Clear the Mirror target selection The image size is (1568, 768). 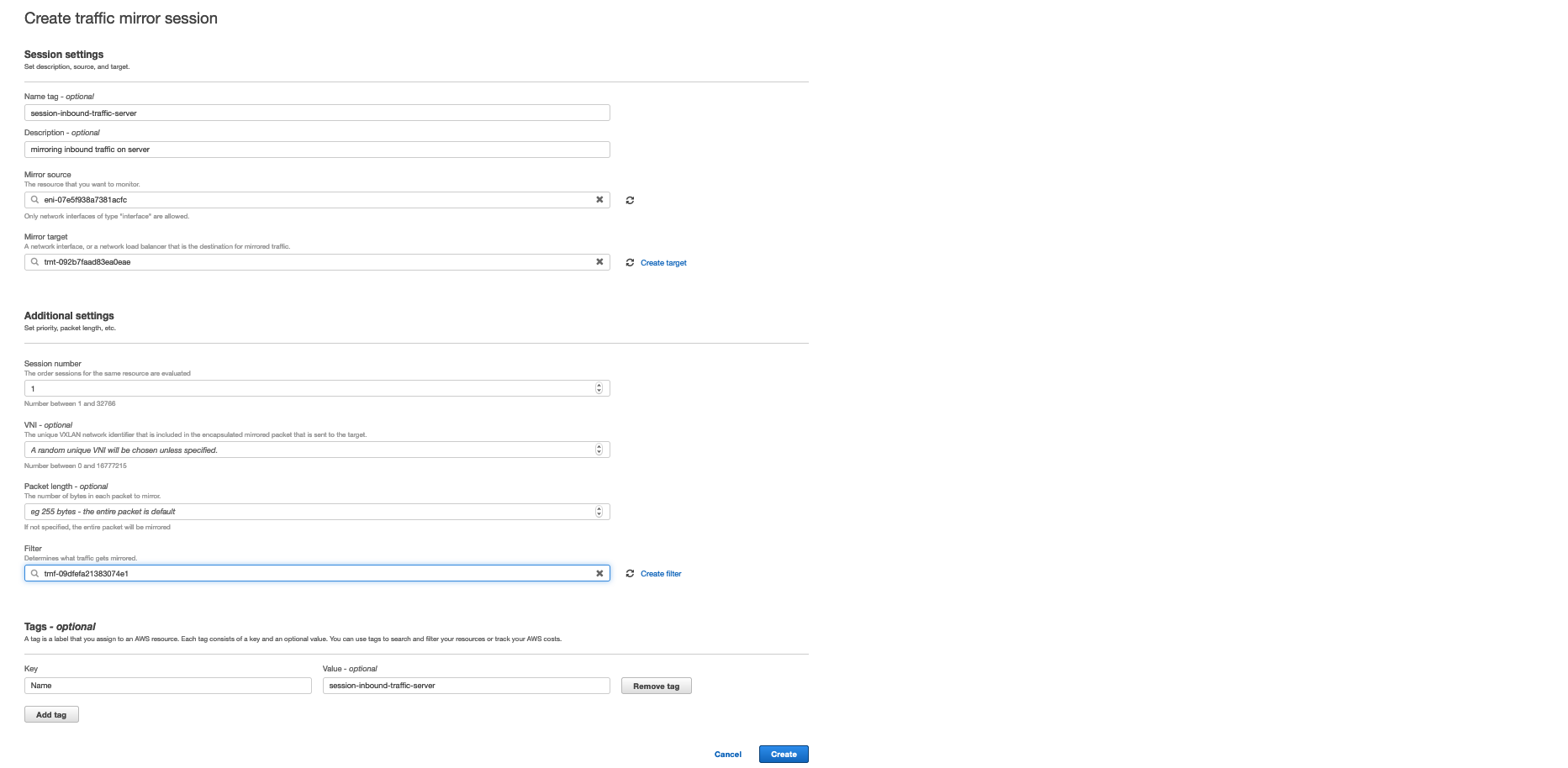point(599,262)
